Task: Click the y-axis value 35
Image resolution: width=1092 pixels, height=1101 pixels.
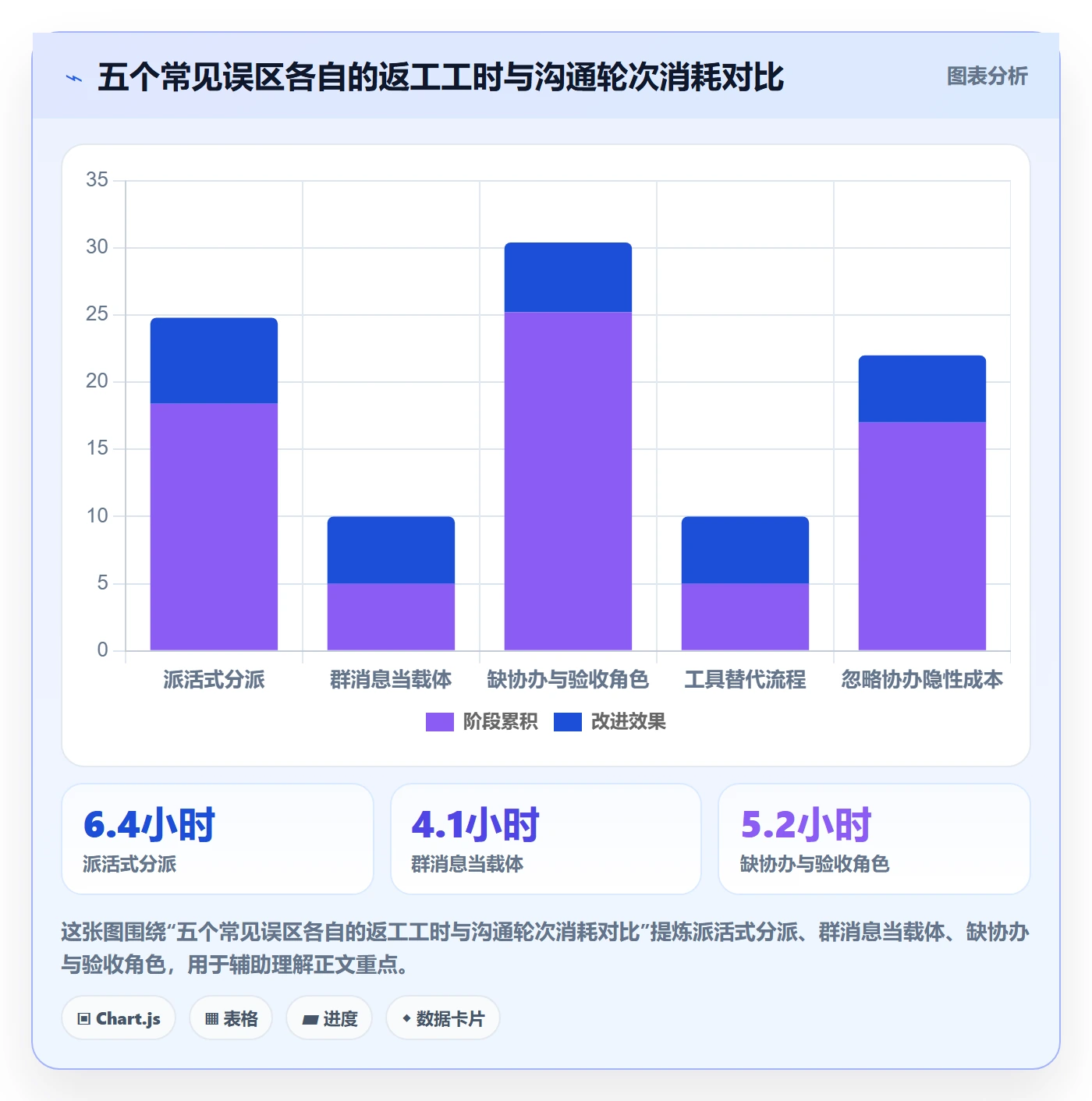Action: click(x=97, y=180)
